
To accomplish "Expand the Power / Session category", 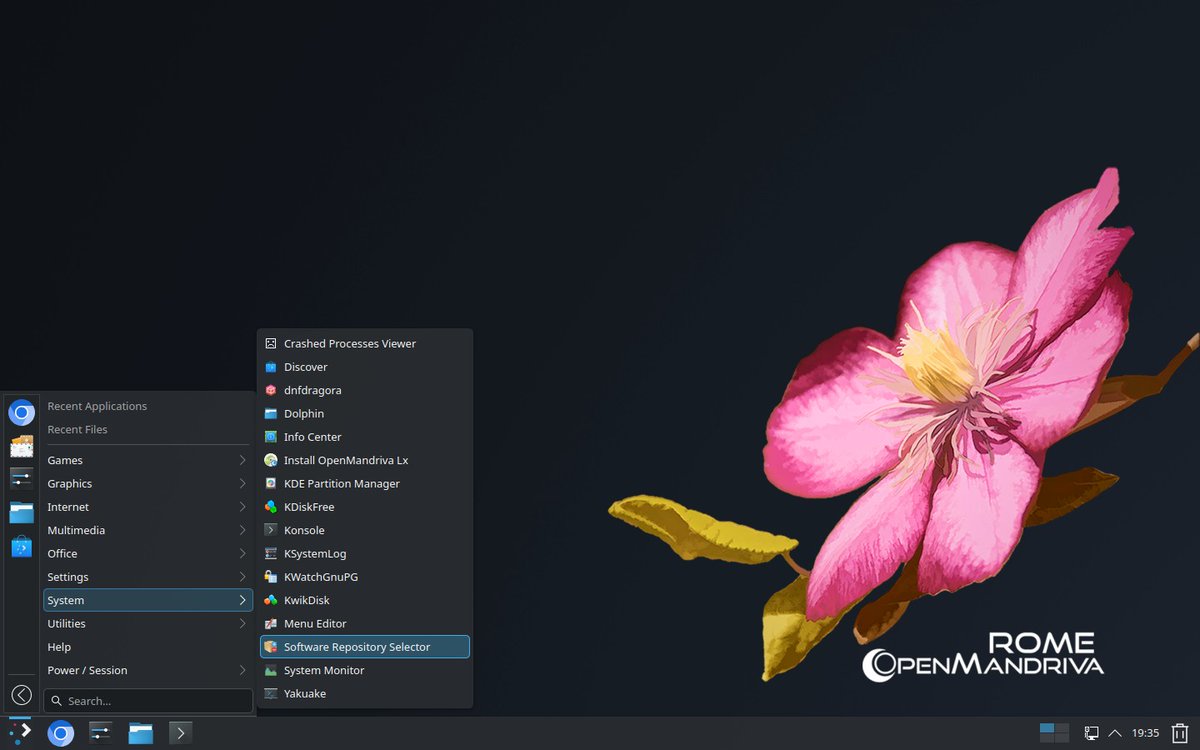I will 147,670.
